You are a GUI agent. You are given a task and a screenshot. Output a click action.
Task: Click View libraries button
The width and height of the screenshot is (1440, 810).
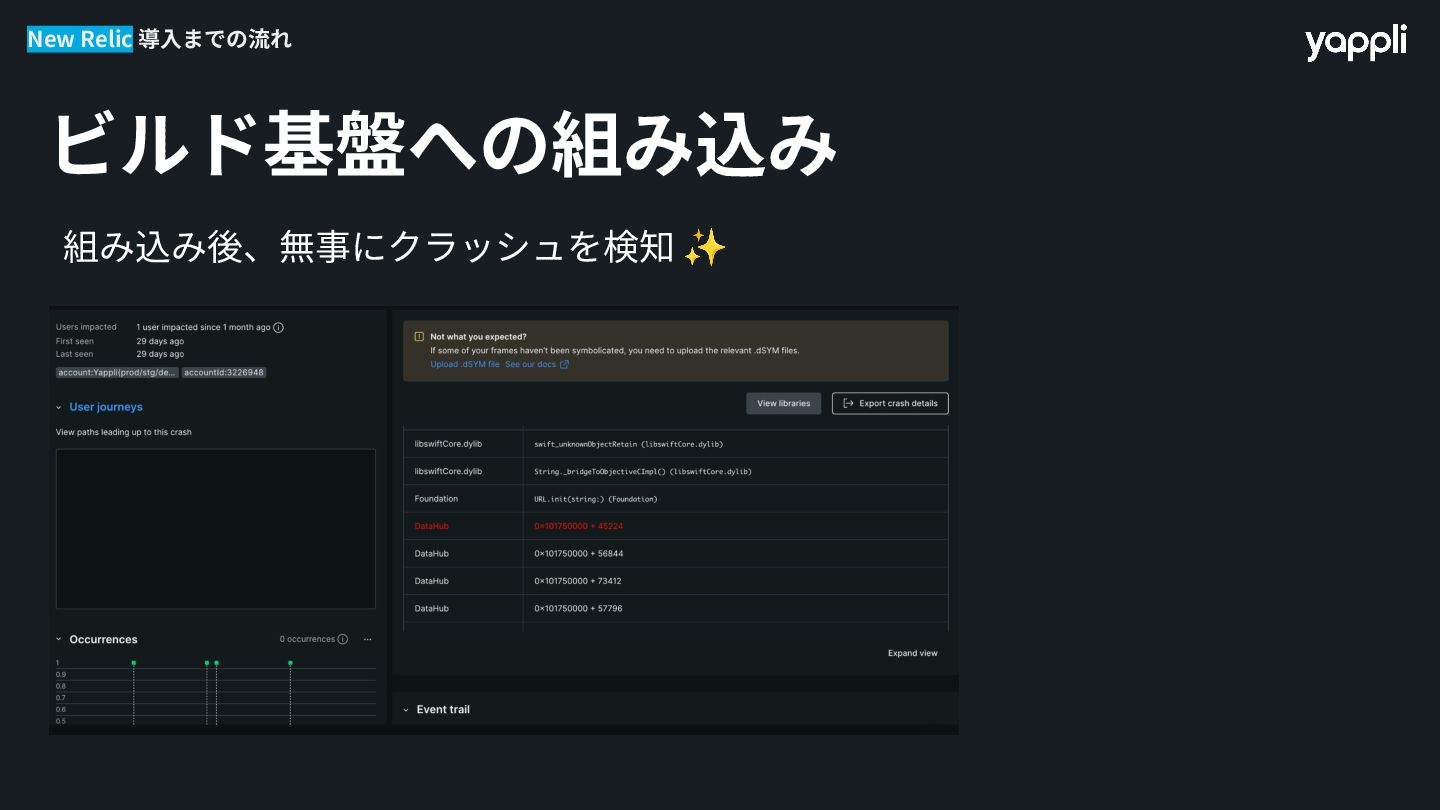(x=784, y=403)
